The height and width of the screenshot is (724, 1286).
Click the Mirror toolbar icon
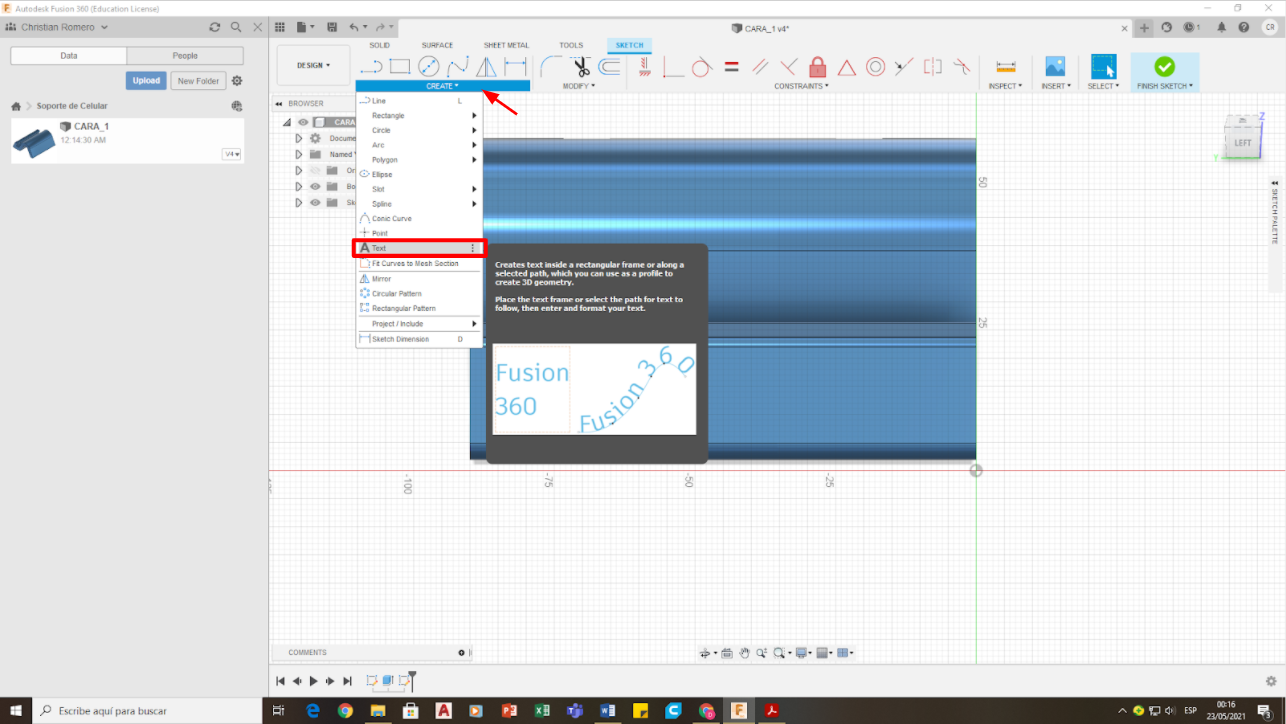[x=486, y=67]
